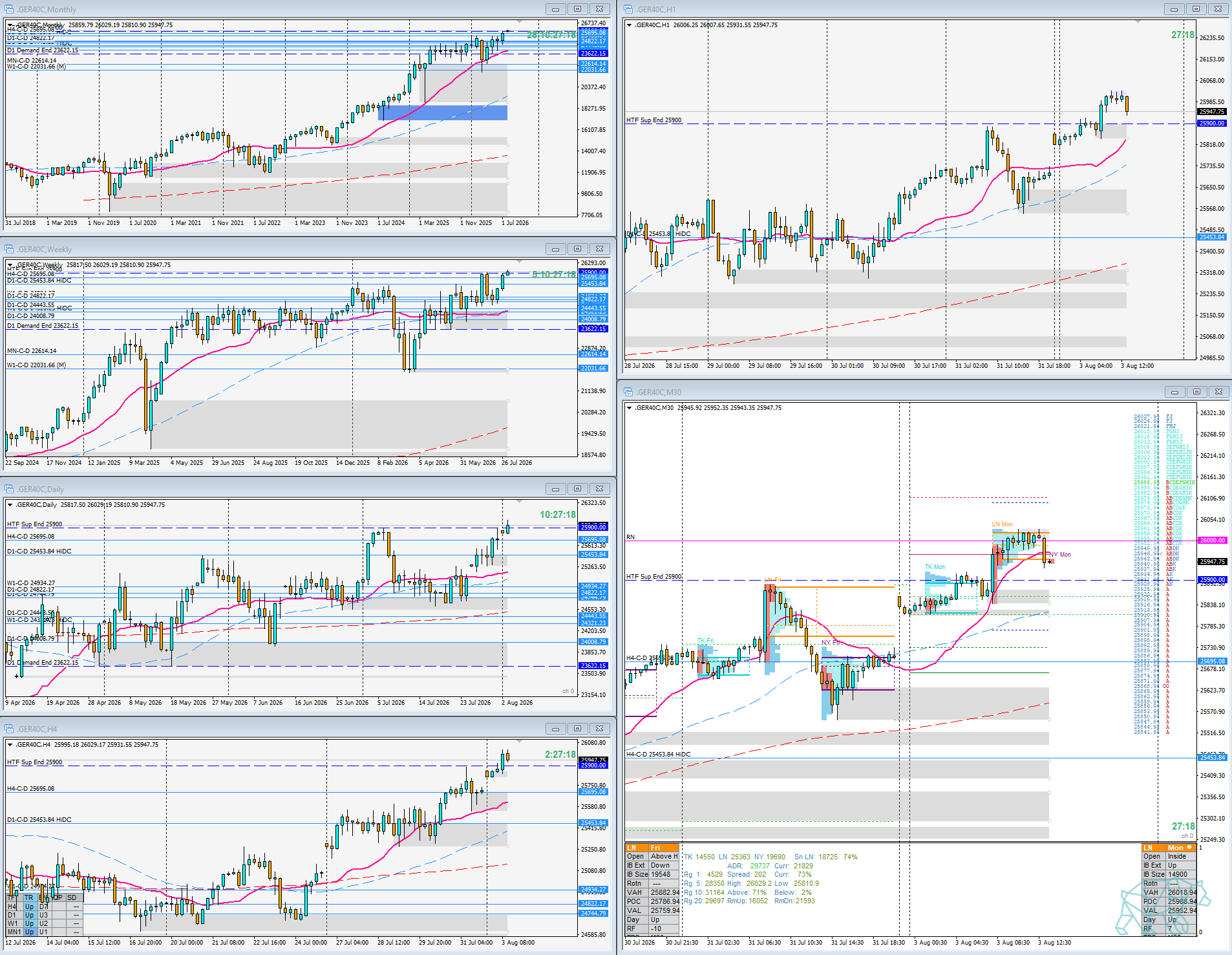This screenshot has height=955, width=1232.
Task: Click the Friday IB Size value 19548
Action: coord(661,874)
